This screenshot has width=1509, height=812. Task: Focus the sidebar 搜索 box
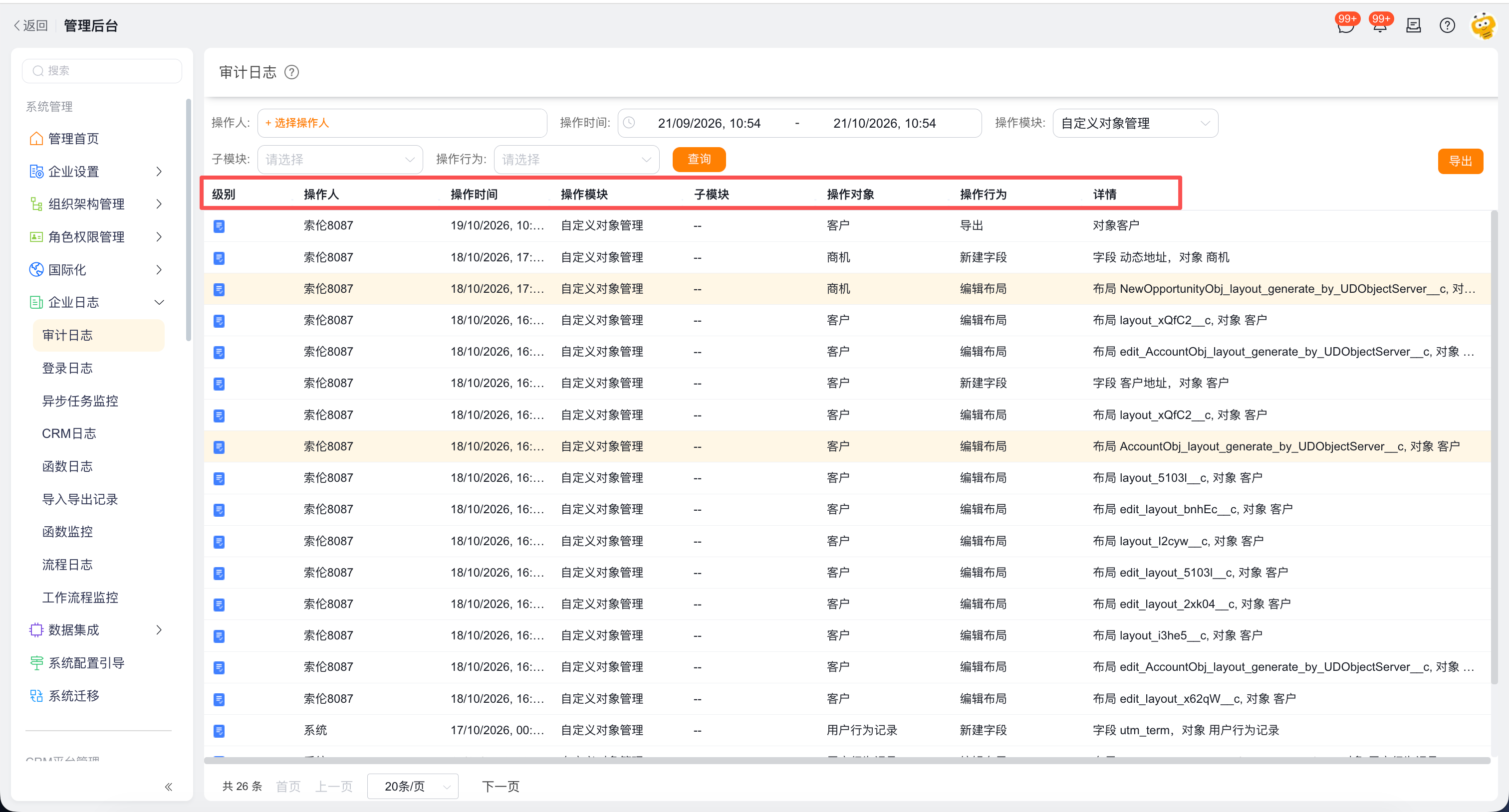tap(102, 71)
